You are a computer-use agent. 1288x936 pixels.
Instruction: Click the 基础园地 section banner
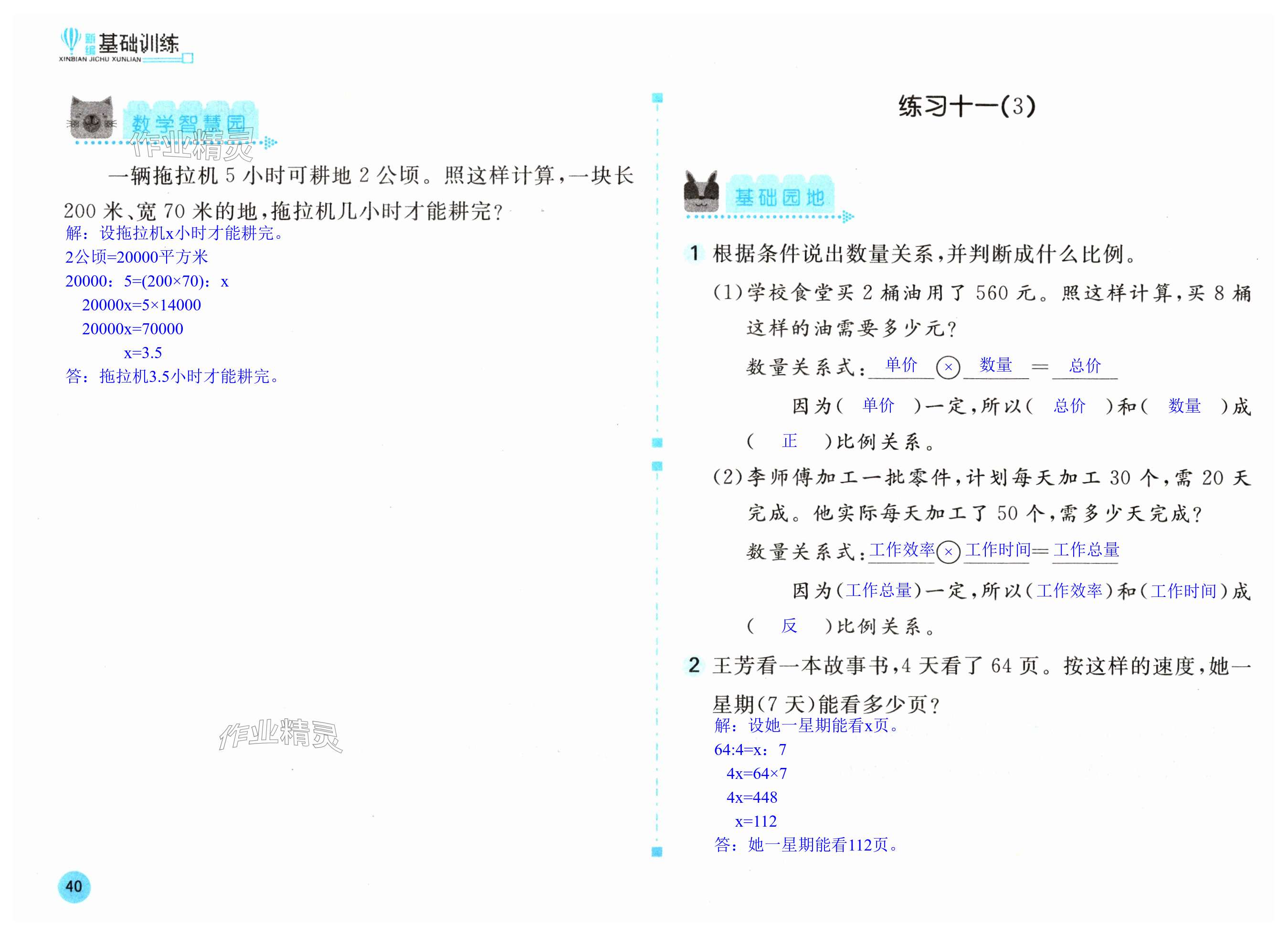pos(779,197)
